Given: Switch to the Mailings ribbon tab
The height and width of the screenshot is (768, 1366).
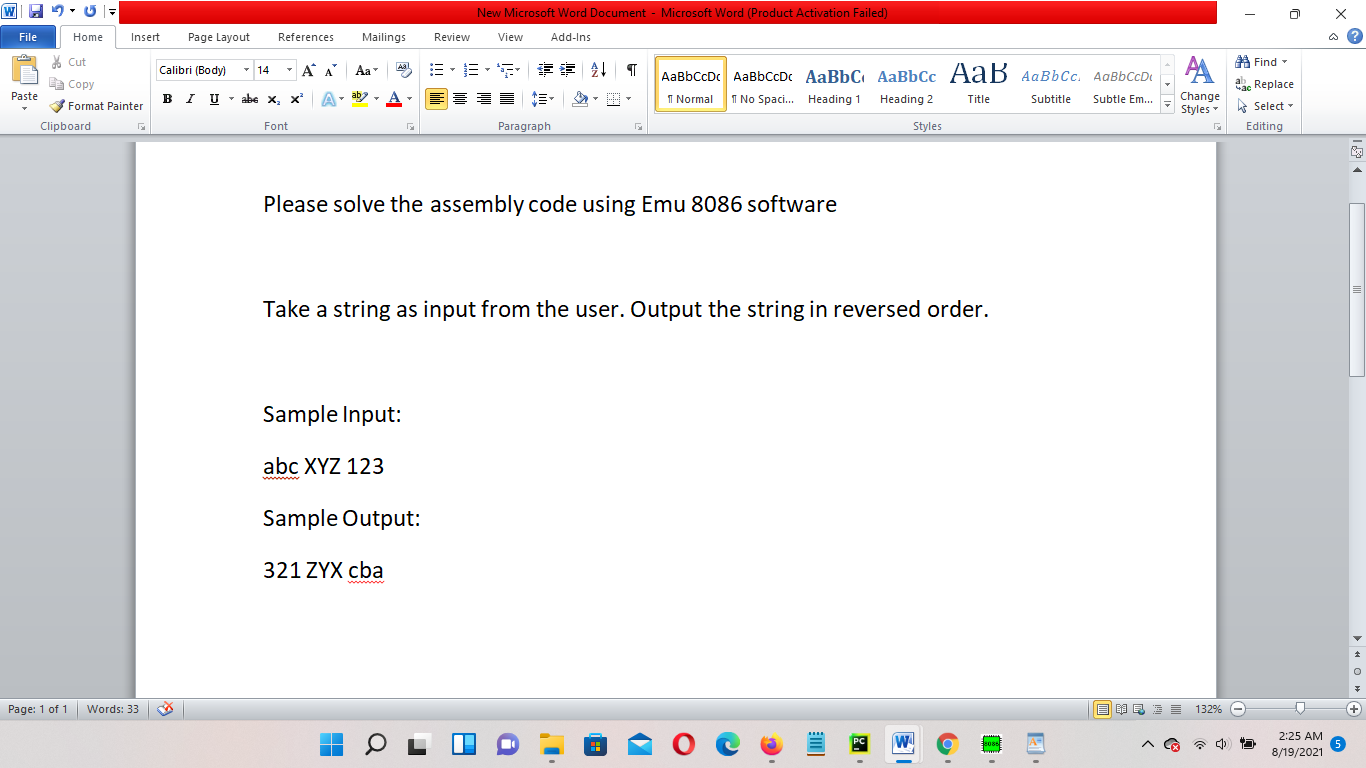Looking at the screenshot, I should point(383,37).
